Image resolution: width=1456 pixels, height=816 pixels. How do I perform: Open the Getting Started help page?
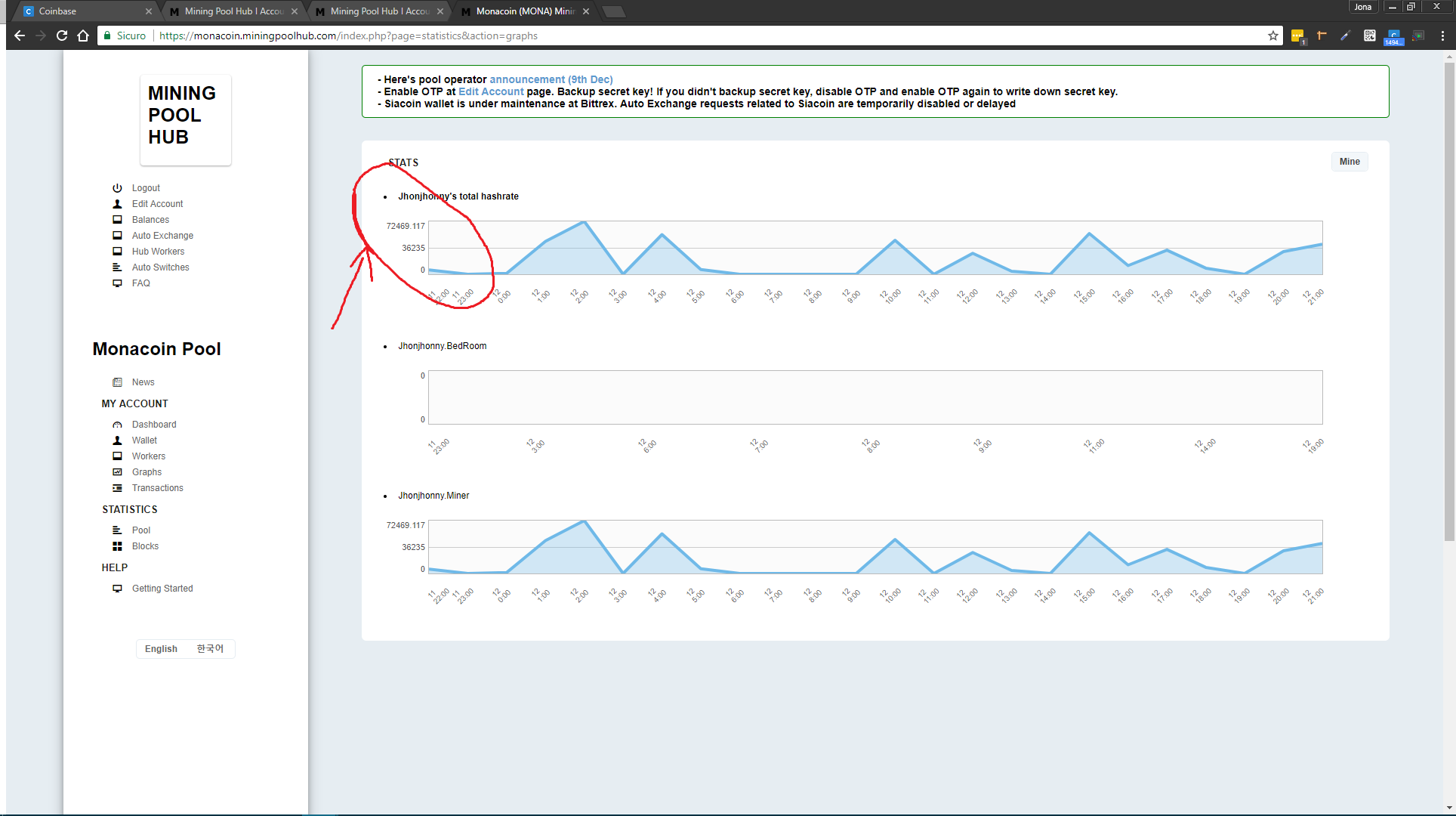click(162, 588)
